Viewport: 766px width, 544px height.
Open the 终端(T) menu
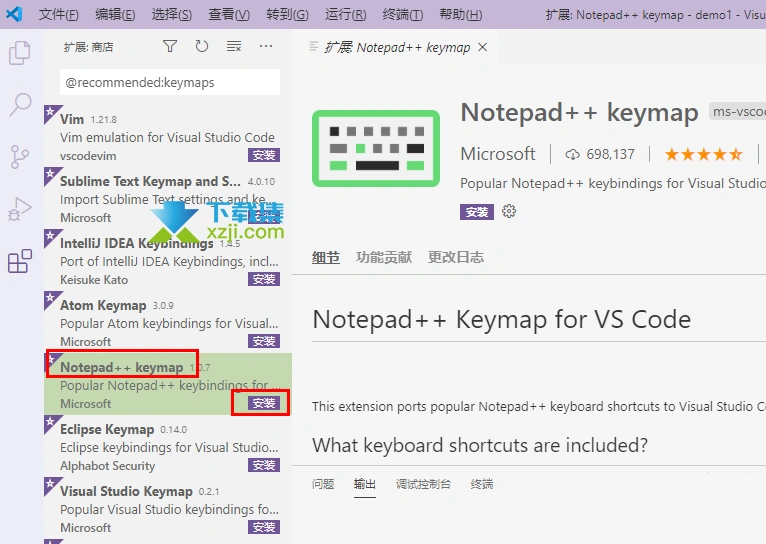pyautogui.click(x=403, y=15)
